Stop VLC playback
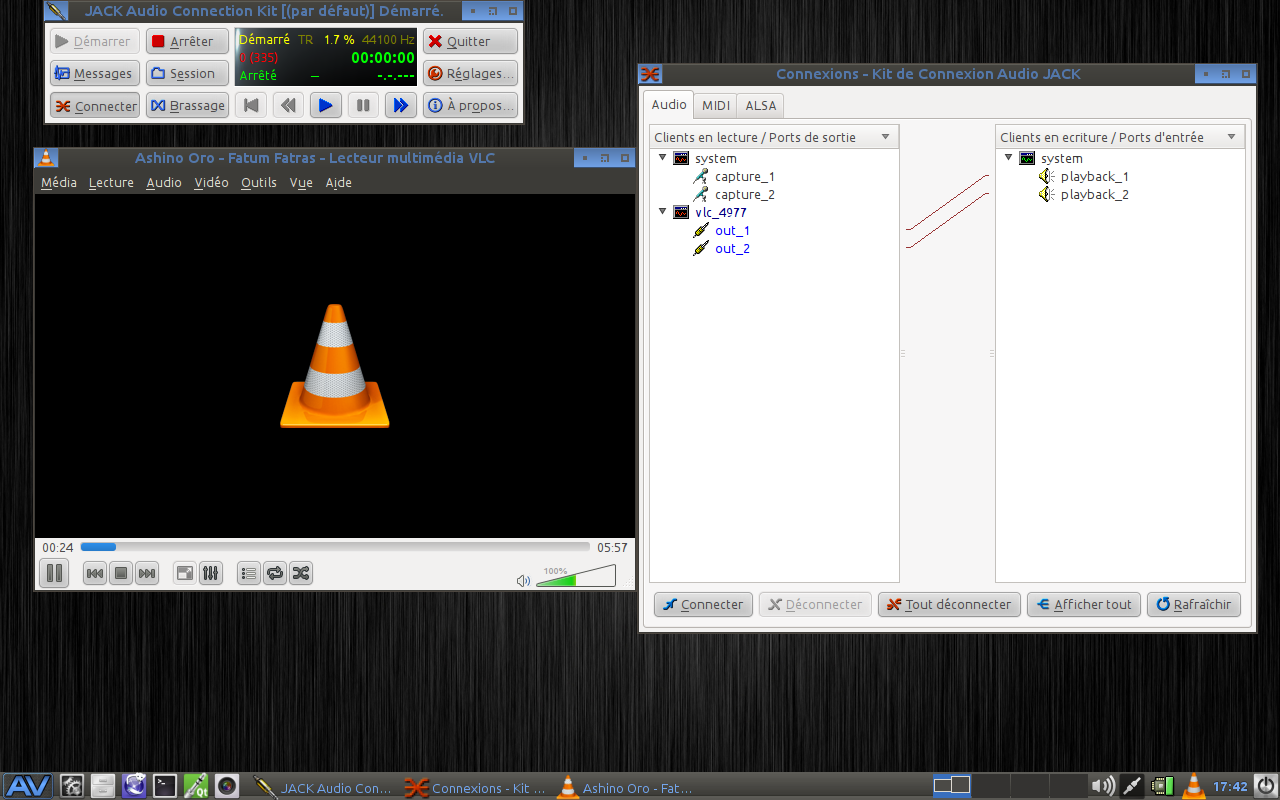The height and width of the screenshot is (800, 1280). point(121,573)
